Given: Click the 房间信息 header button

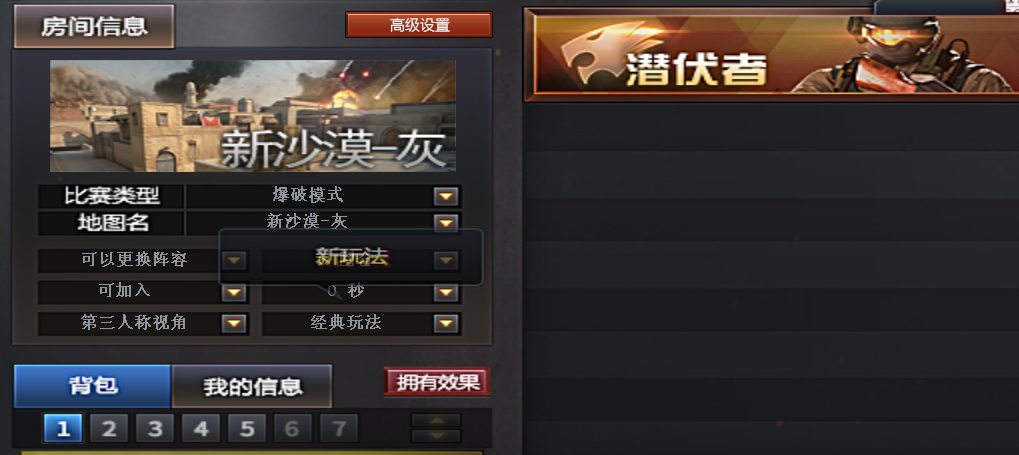Looking at the screenshot, I should pos(94,27).
